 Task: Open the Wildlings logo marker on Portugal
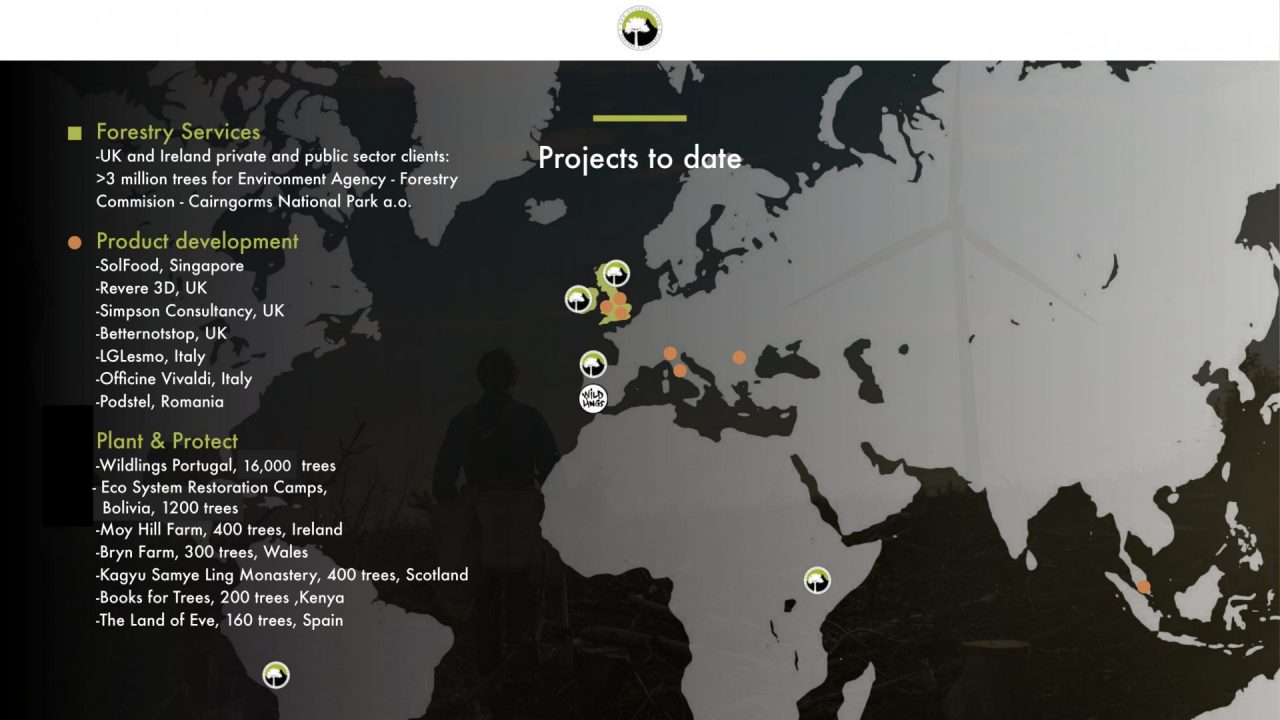pos(593,399)
